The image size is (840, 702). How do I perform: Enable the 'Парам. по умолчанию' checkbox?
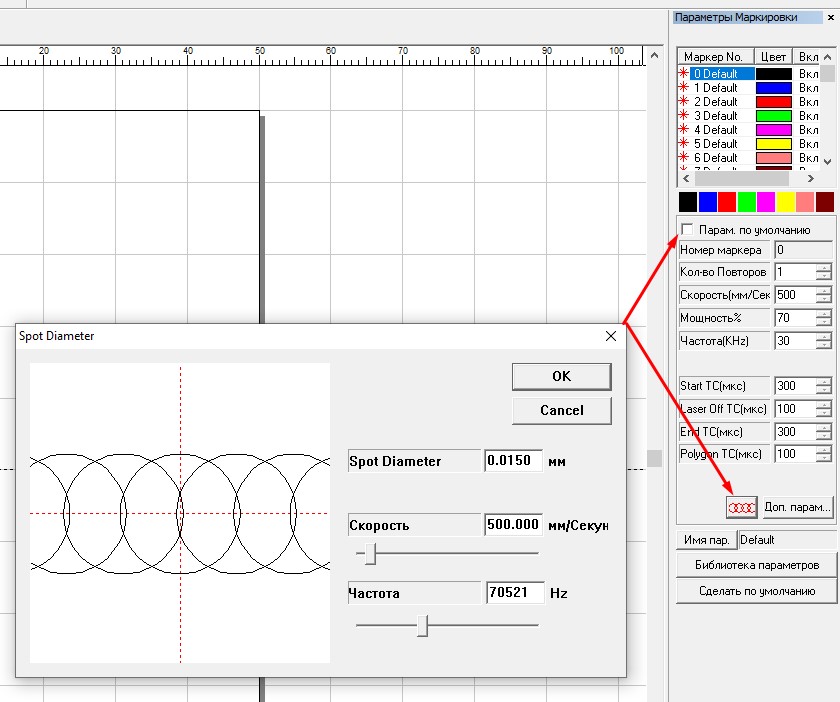tap(686, 230)
